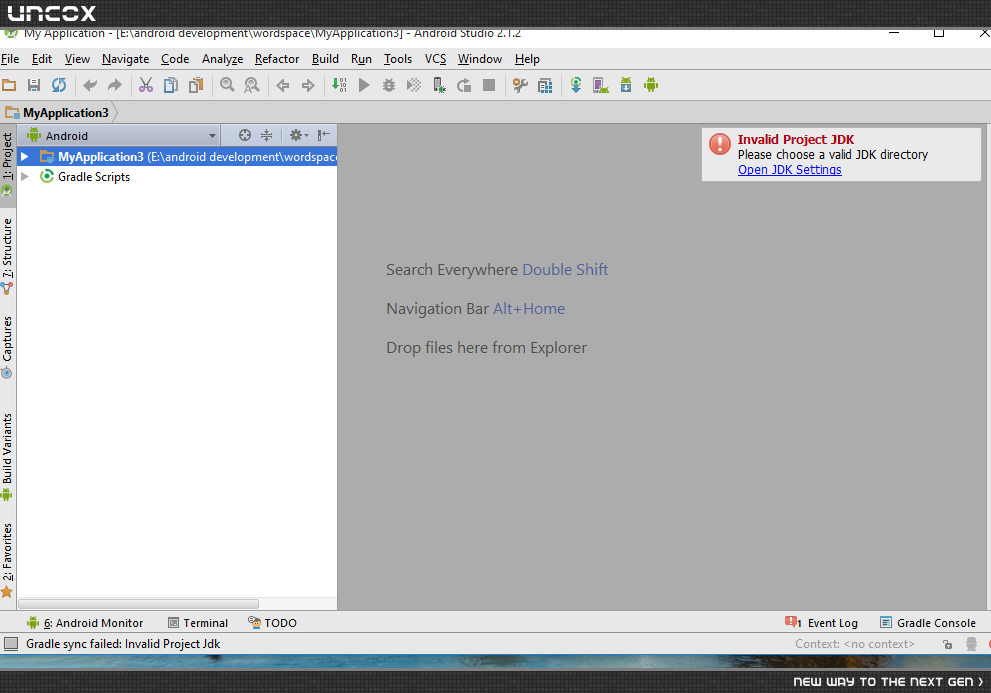Click the Collapse All icon in Project panel
Image resolution: width=991 pixels, height=693 pixels.
267,135
